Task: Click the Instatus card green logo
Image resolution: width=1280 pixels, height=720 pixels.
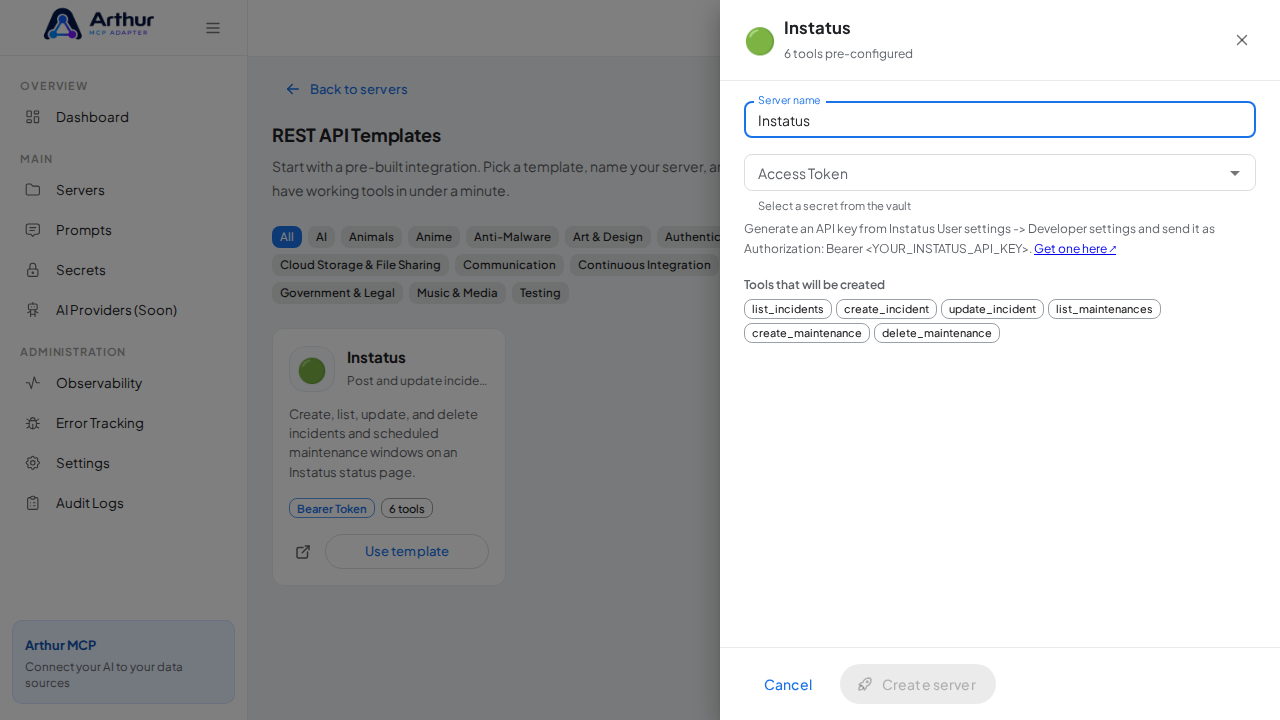Action: click(312, 370)
